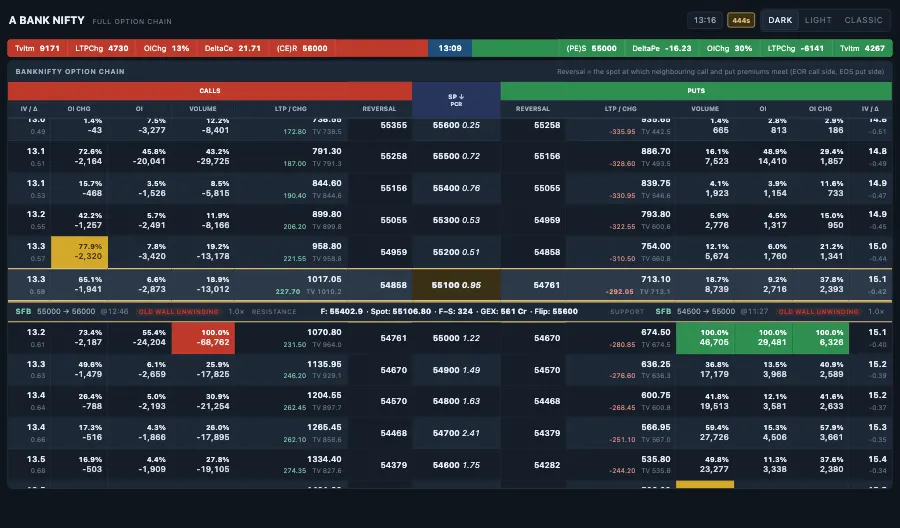Sort by calls-side VOLUME column header
Screen dimensions: 900x528
(203, 109)
